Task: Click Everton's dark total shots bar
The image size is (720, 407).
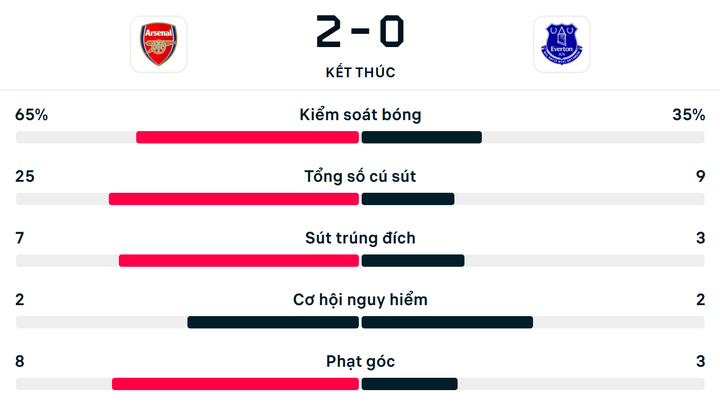Action: 408,199
